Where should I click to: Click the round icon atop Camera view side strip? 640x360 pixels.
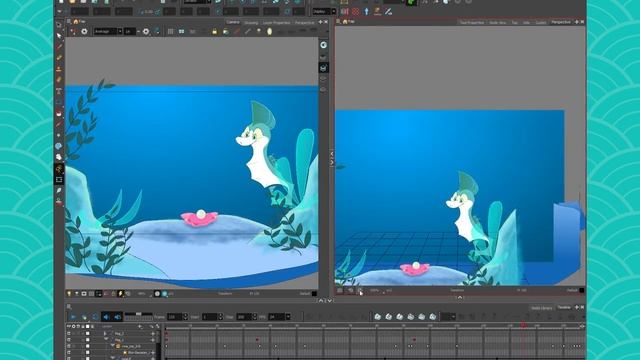point(324,45)
